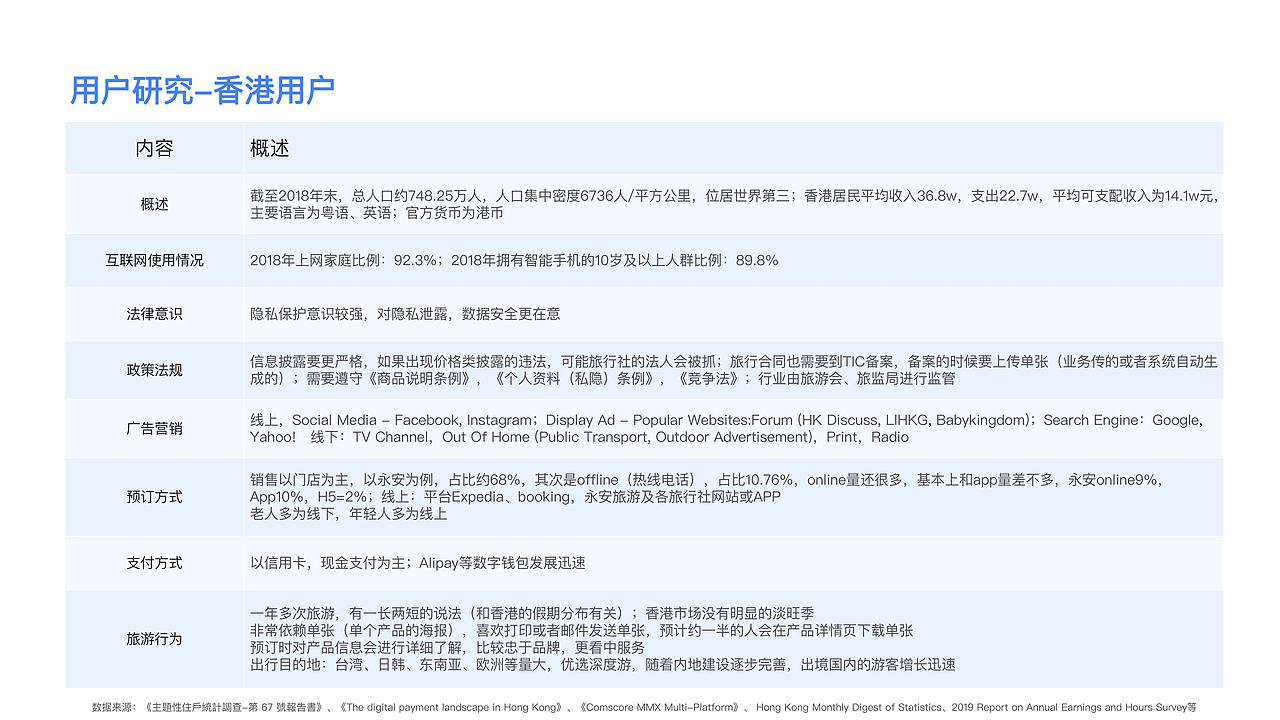Viewport: 1280px width, 720px height.
Task: Click the line starting '一年多次旅游'
Action: click(532, 613)
